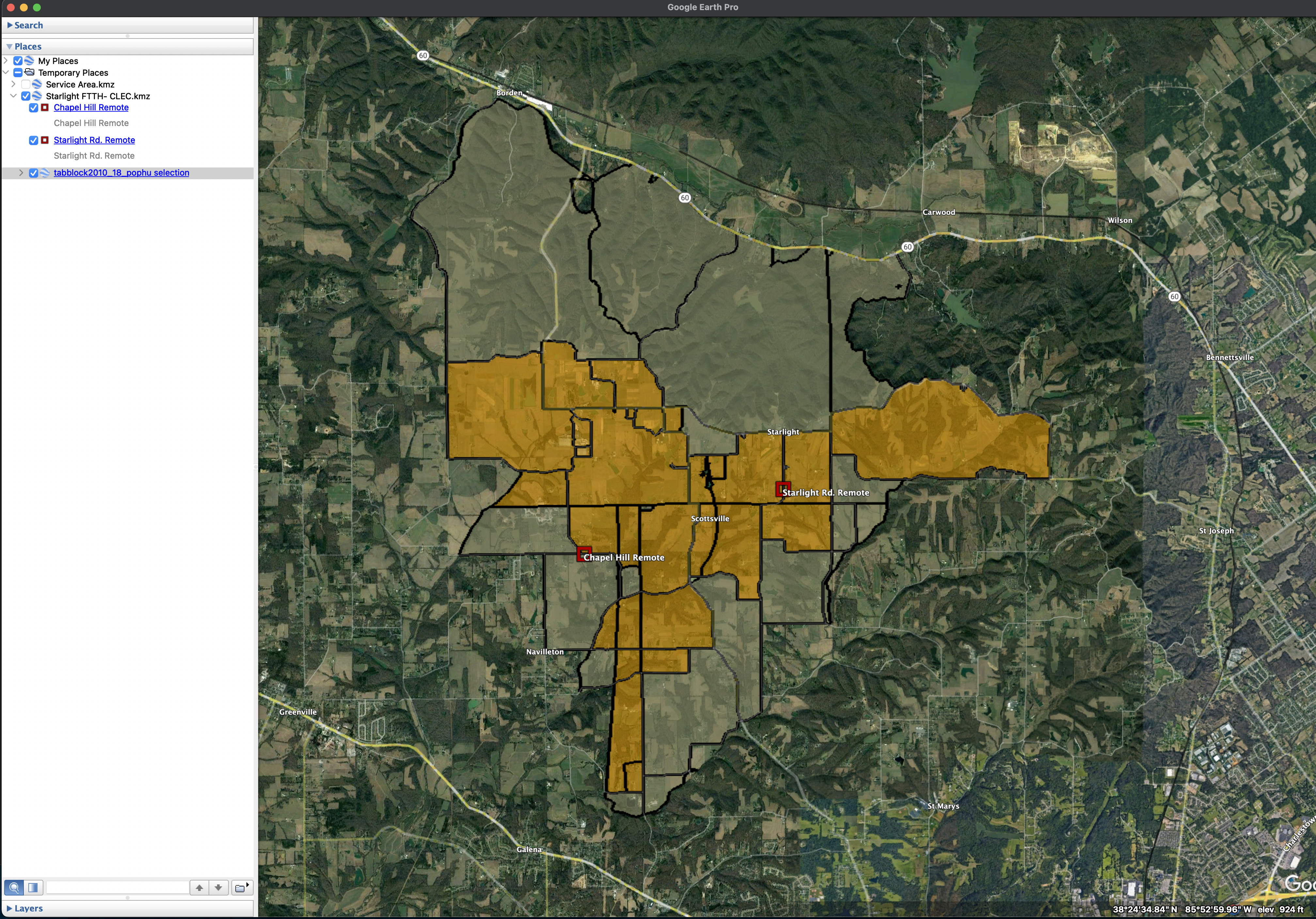1316x919 pixels.
Task: Click Chapel Hill Remote red marker on map
Action: [584, 554]
